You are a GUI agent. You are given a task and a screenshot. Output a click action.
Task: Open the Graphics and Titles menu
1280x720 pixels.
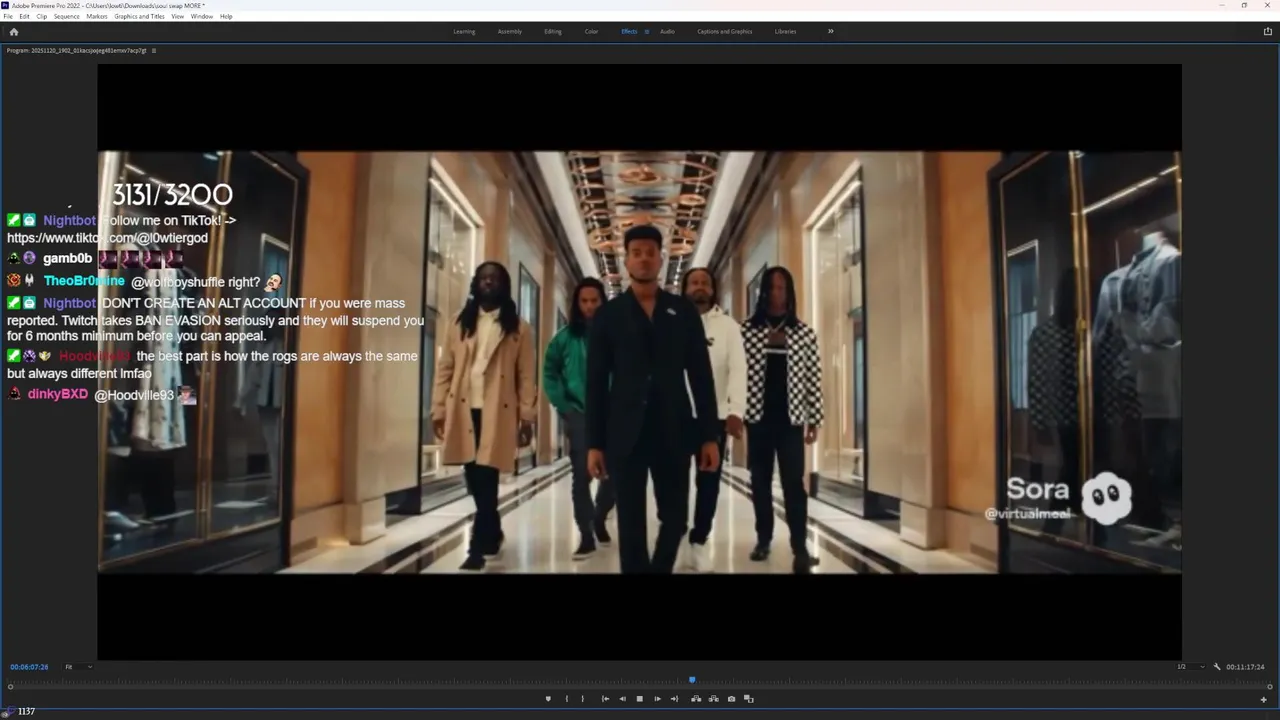pos(140,16)
